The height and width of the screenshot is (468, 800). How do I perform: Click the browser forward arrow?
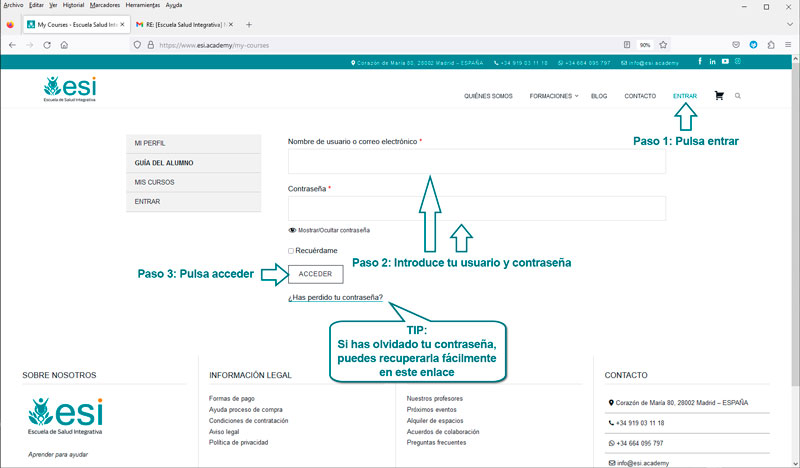[30, 45]
